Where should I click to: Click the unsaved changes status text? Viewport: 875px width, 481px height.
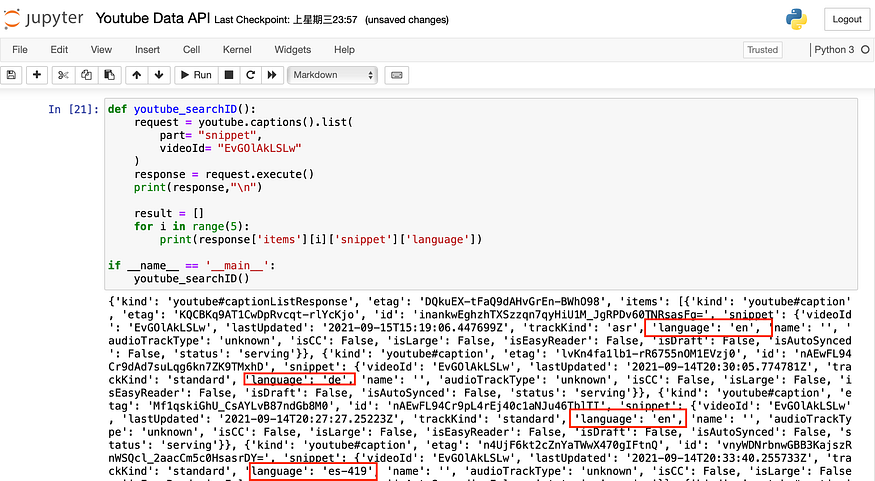tap(407, 20)
